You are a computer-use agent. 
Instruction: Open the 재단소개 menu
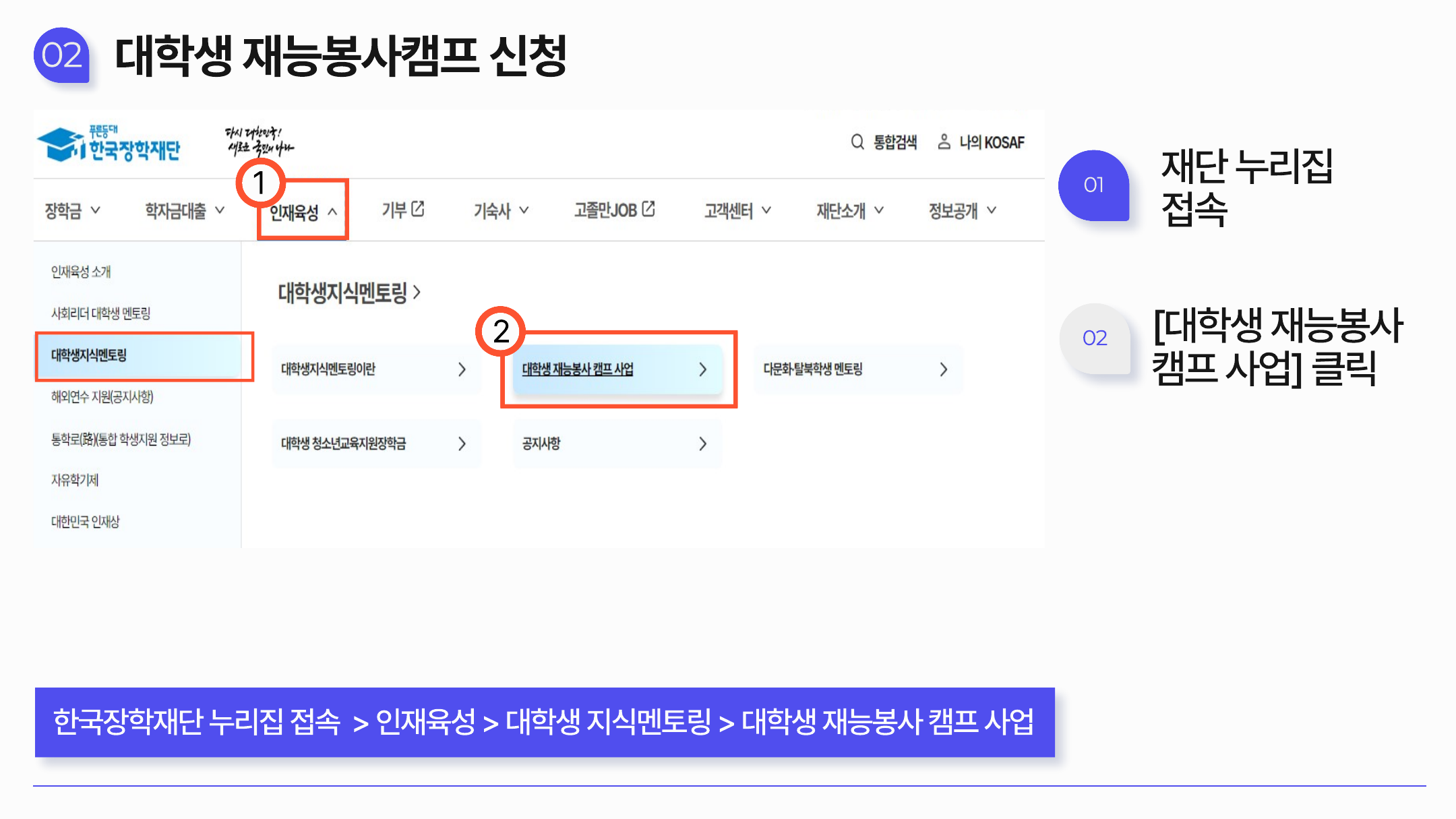(x=841, y=211)
